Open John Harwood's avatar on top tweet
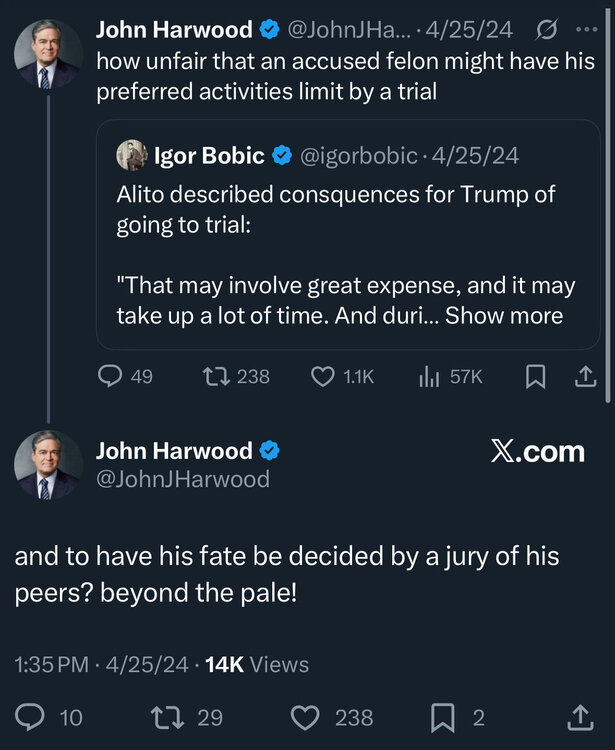The width and height of the screenshot is (615, 750). [x=48, y=53]
